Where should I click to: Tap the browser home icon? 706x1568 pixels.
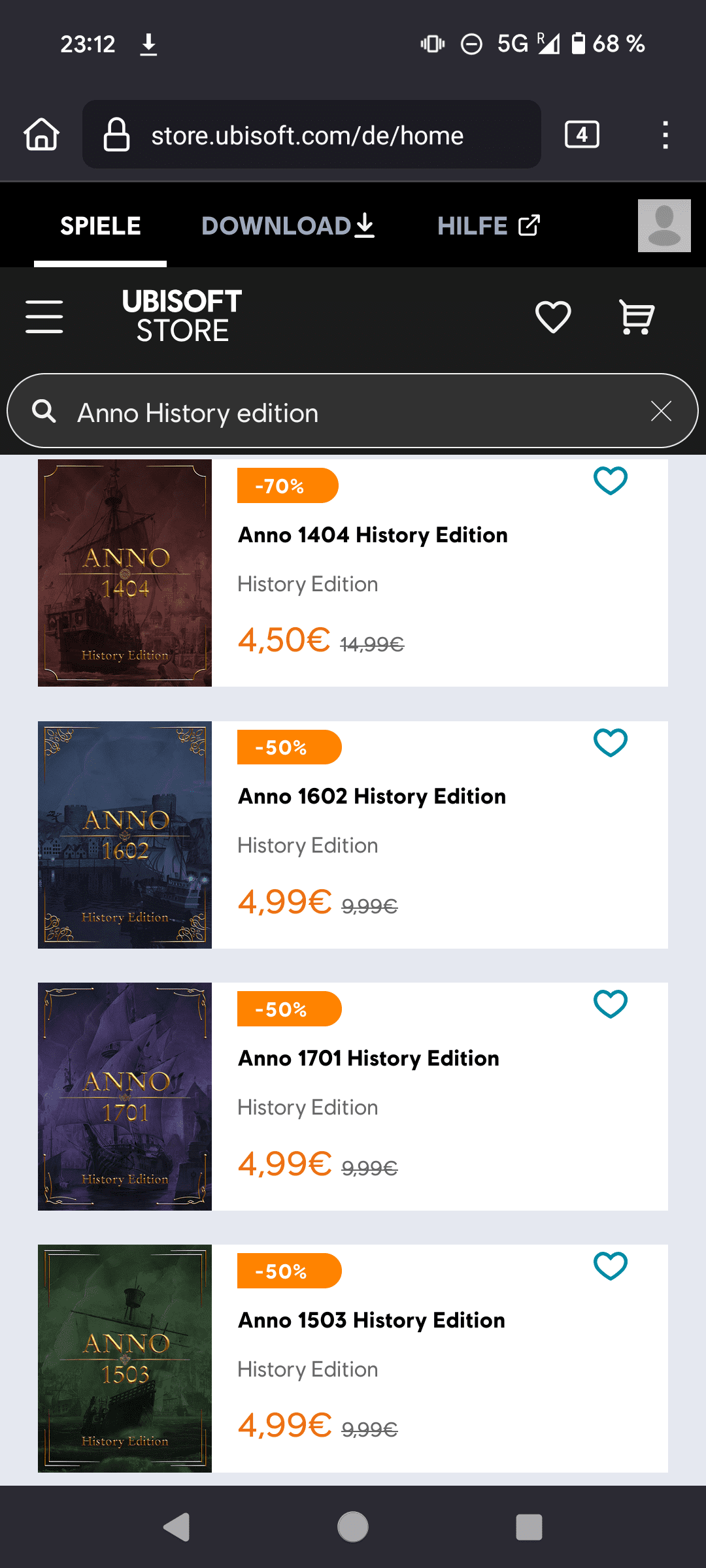[x=42, y=135]
